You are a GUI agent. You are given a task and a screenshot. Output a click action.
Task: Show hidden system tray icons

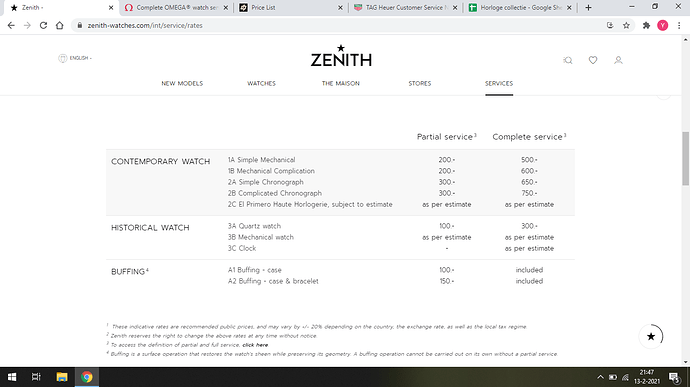tap(600, 377)
